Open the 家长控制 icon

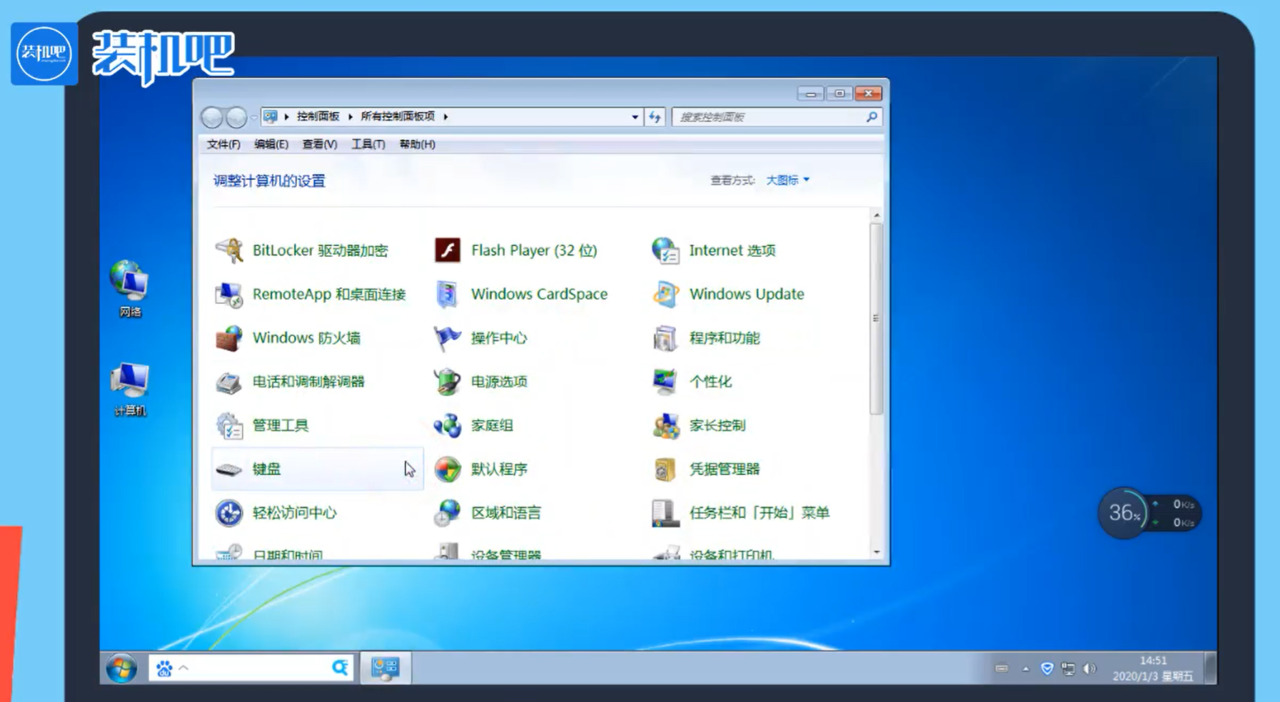[x=666, y=425]
